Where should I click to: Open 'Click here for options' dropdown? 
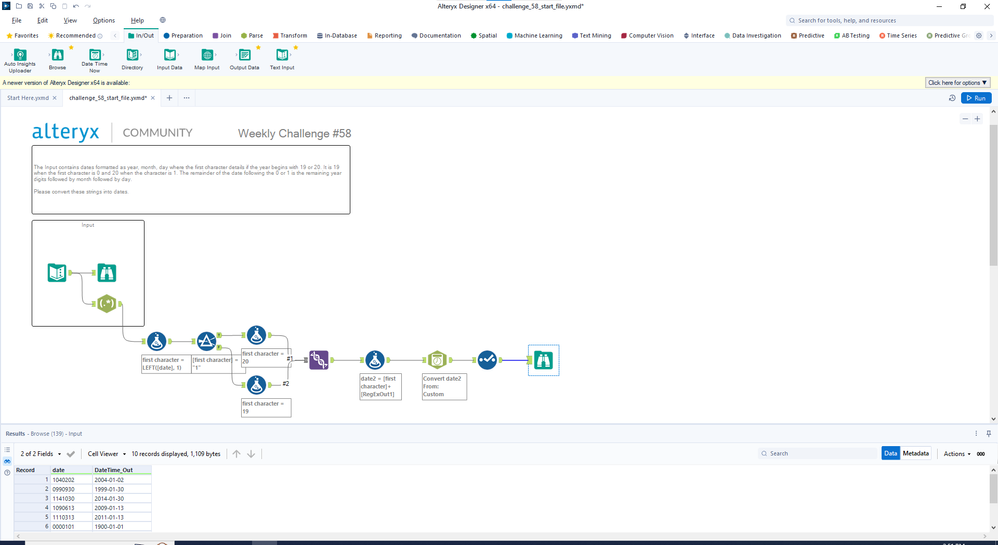[x=957, y=83]
